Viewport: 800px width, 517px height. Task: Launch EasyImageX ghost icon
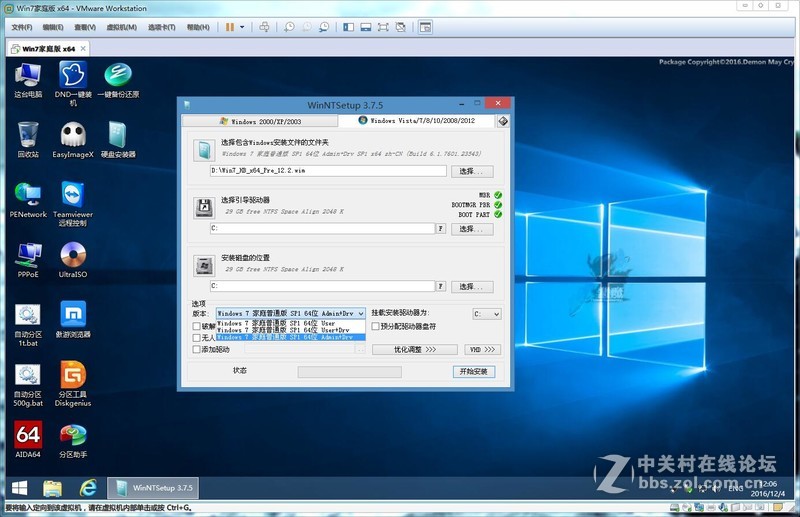[73, 140]
